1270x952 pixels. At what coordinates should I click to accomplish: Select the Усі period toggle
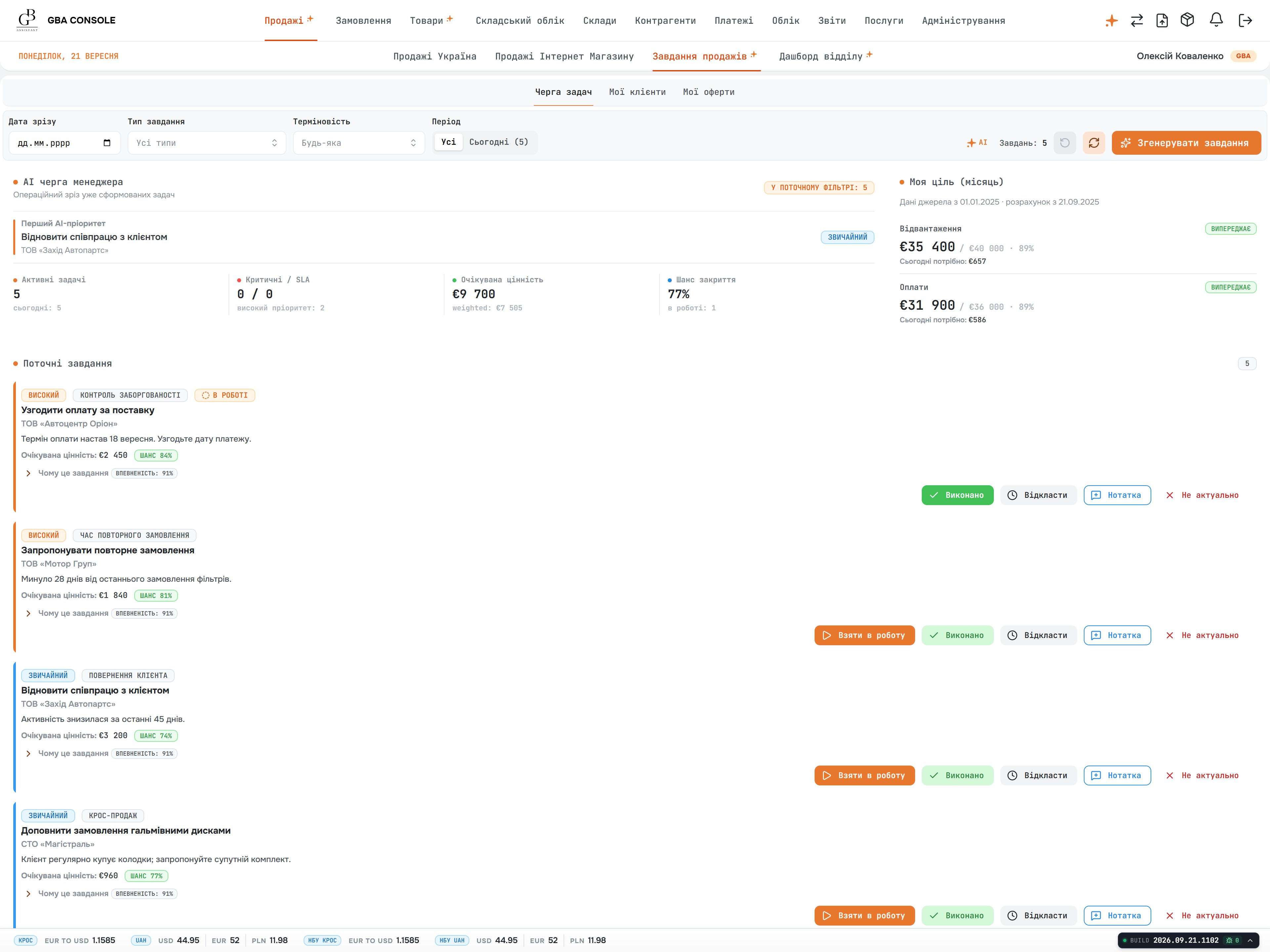(x=448, y=142)
